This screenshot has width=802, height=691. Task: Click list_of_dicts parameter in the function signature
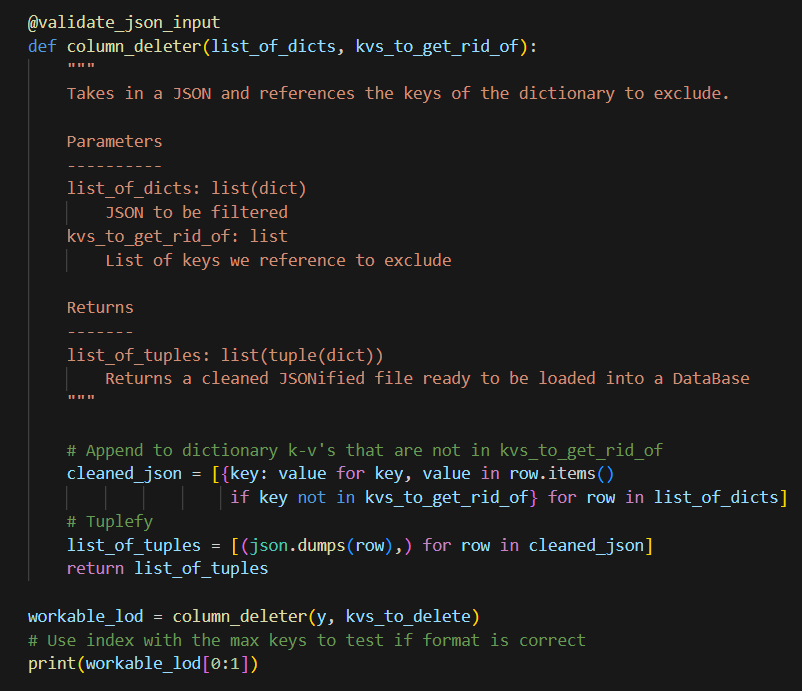264,46
